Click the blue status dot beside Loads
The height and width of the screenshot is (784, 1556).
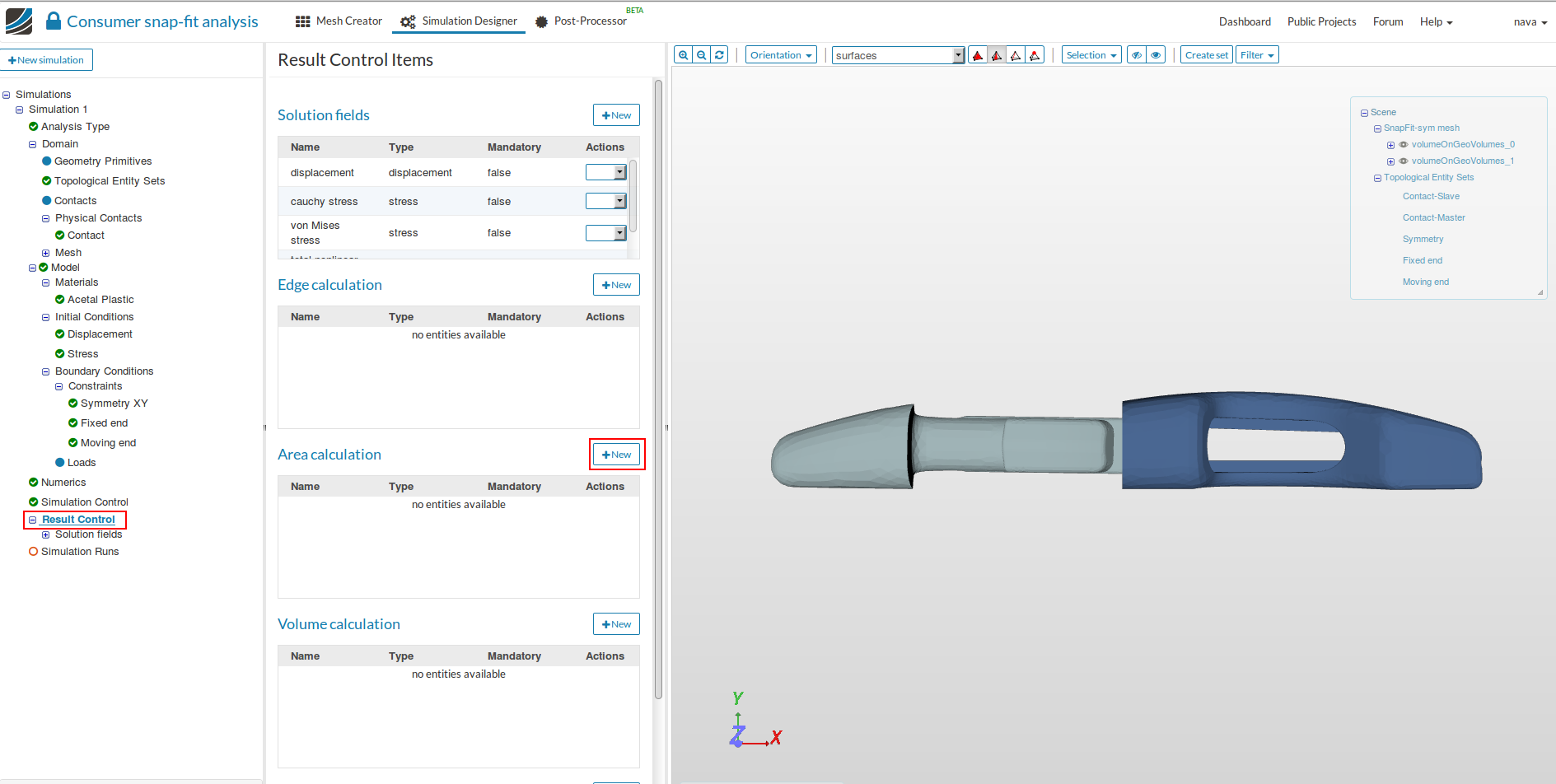pos(60,463)
